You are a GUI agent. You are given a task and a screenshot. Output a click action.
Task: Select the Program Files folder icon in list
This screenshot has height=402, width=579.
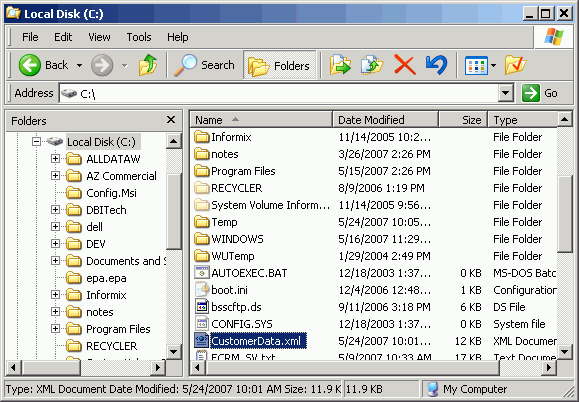[x=202, y=171]
